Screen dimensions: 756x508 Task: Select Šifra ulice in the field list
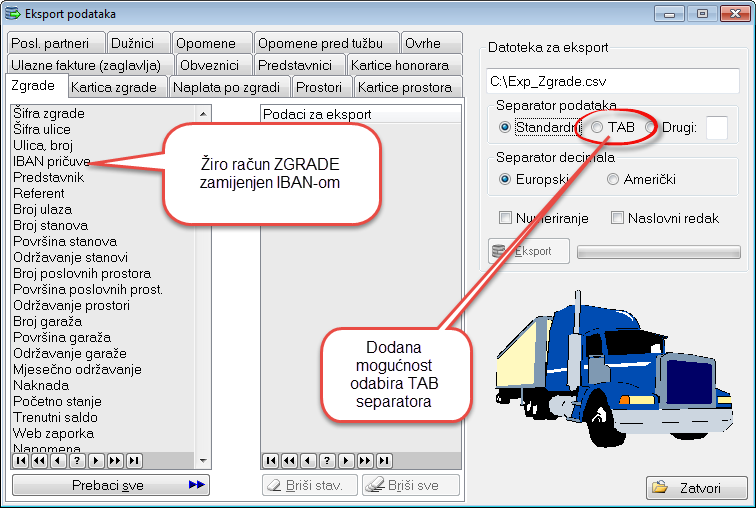coord(42,129)
